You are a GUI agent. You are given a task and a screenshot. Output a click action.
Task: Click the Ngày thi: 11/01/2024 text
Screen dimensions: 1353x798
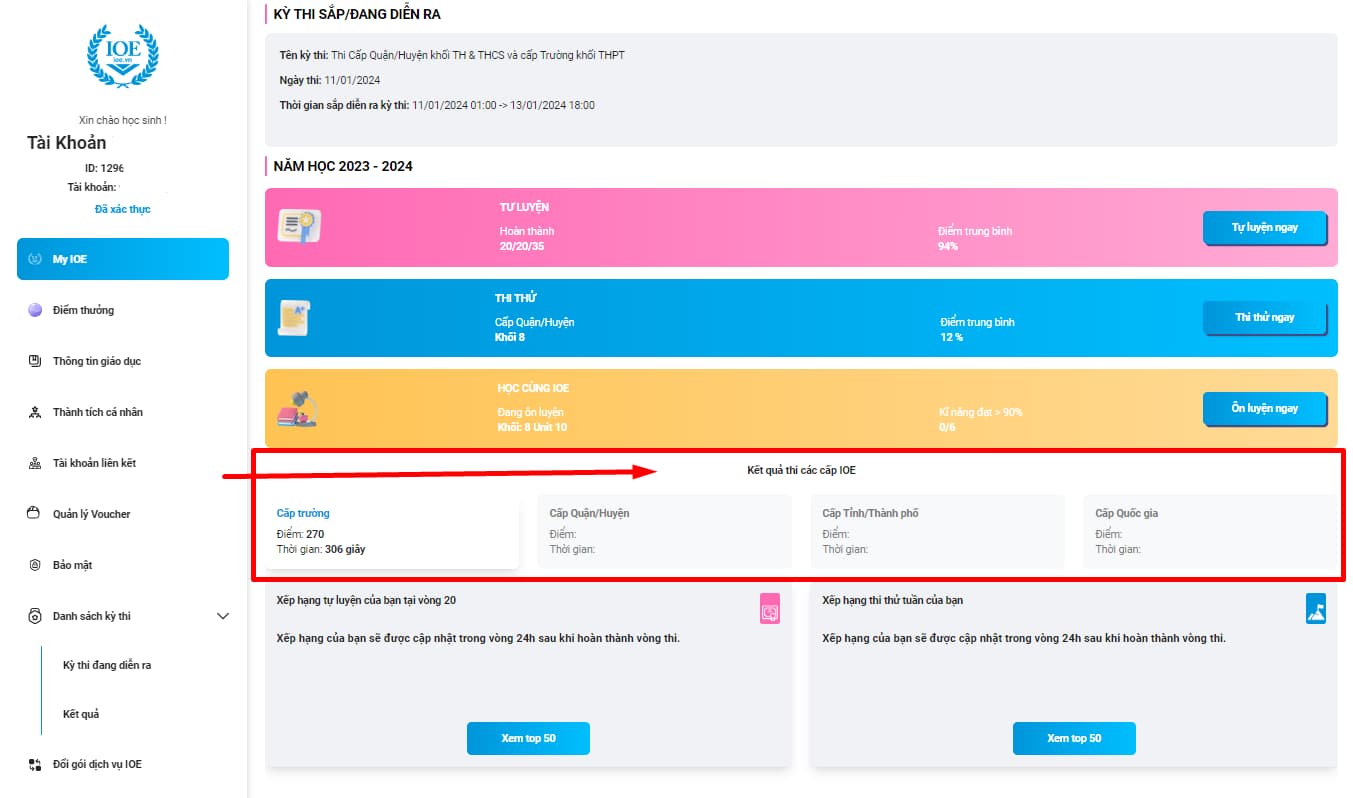tap(330, 80)
